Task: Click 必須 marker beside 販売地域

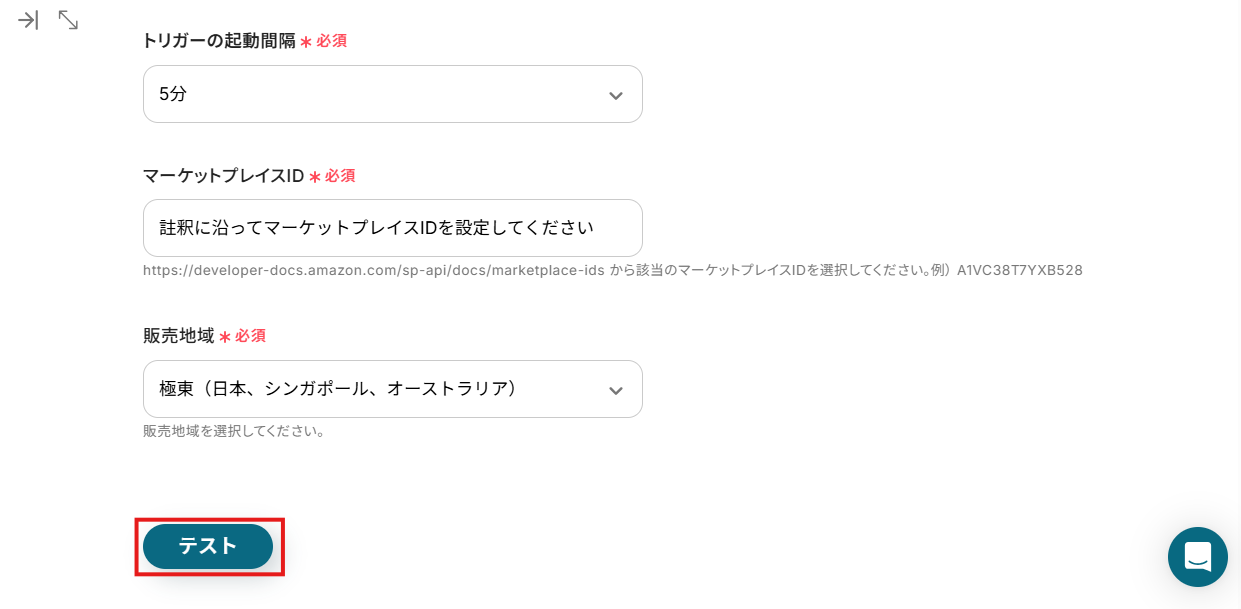Action: coord(250,336)
